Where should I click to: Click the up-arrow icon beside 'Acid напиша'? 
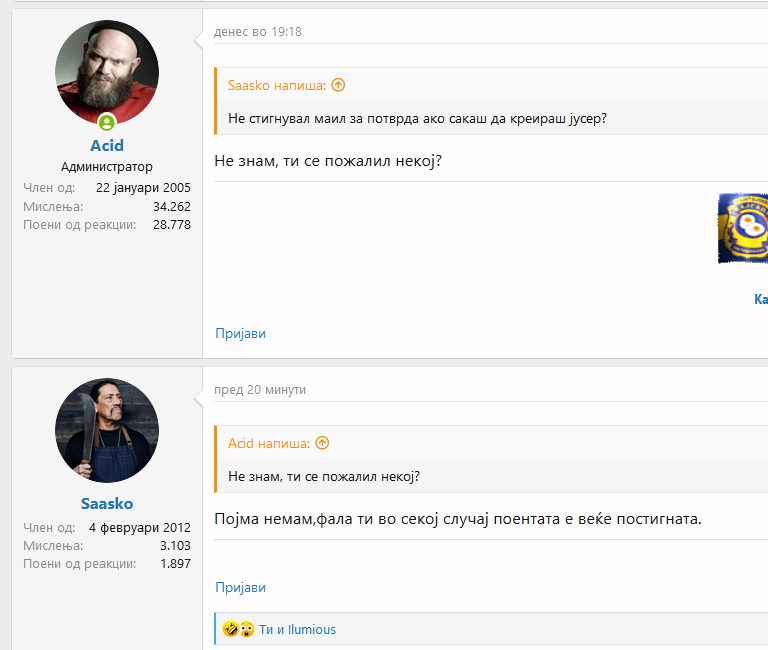(322, 443)
